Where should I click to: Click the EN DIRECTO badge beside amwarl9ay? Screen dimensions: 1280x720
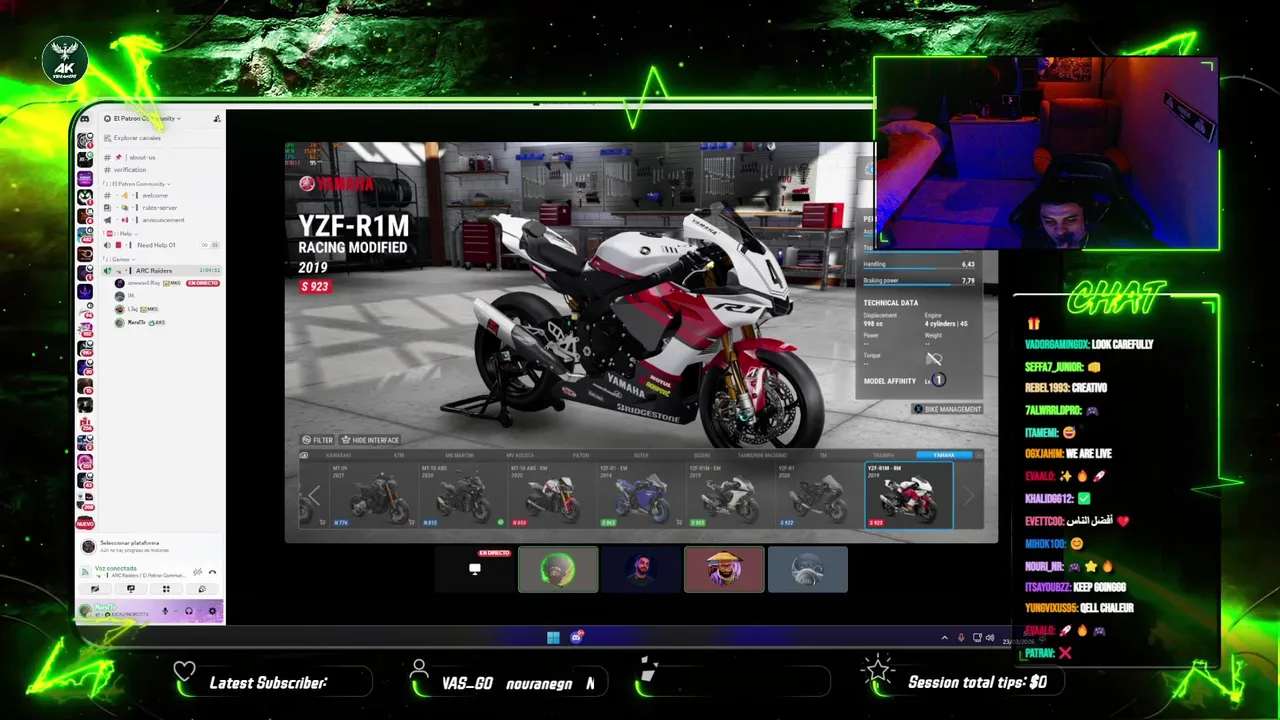tap(203, 283)
